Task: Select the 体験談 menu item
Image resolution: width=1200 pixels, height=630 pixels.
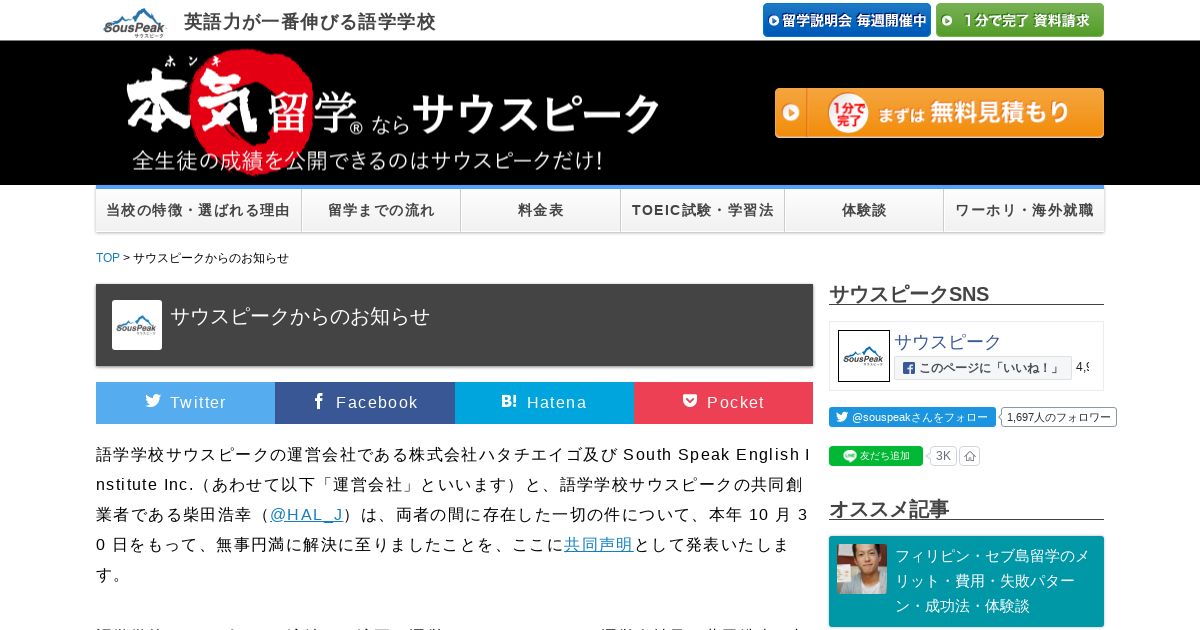Action: (864, 210)
